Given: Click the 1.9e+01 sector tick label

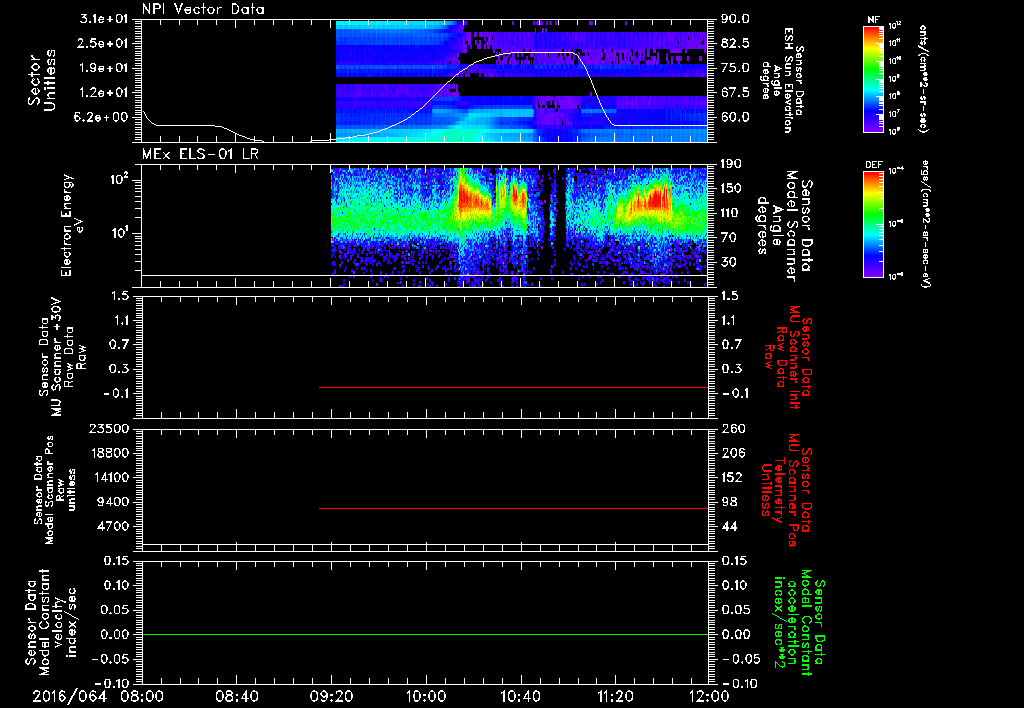Looking at the screenshot, I should pyautogui.click(x=104, y=68).
